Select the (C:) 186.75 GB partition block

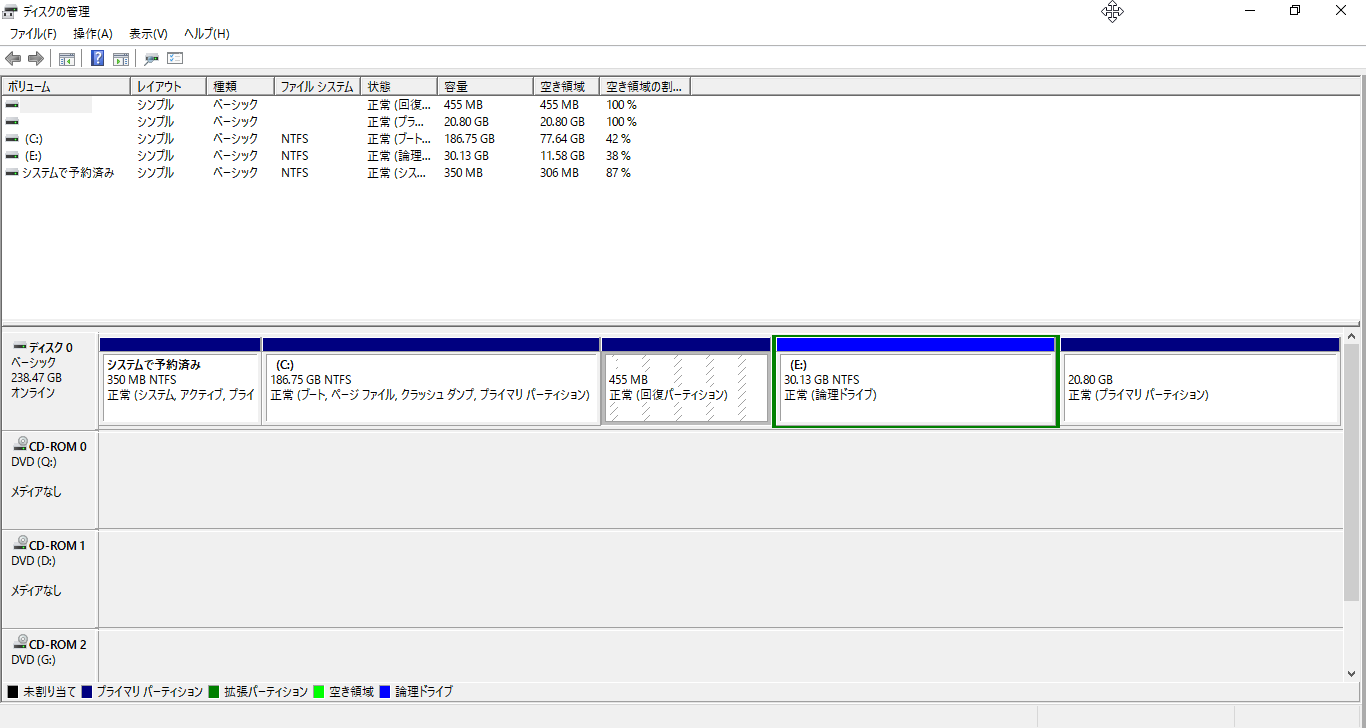[431, 381]
